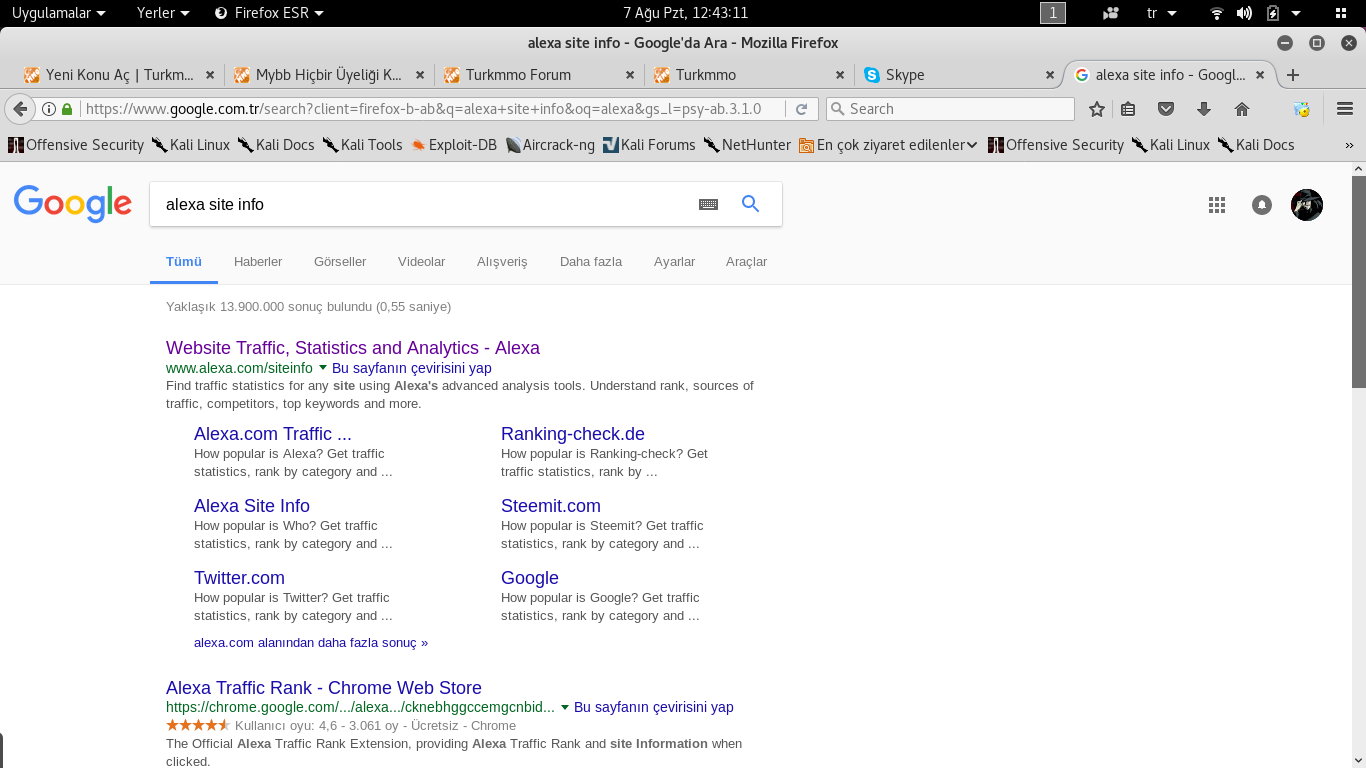Click the extension icon beside the hamburger menu
This screenshot has width=1366, height=768.
(1301, 109)
